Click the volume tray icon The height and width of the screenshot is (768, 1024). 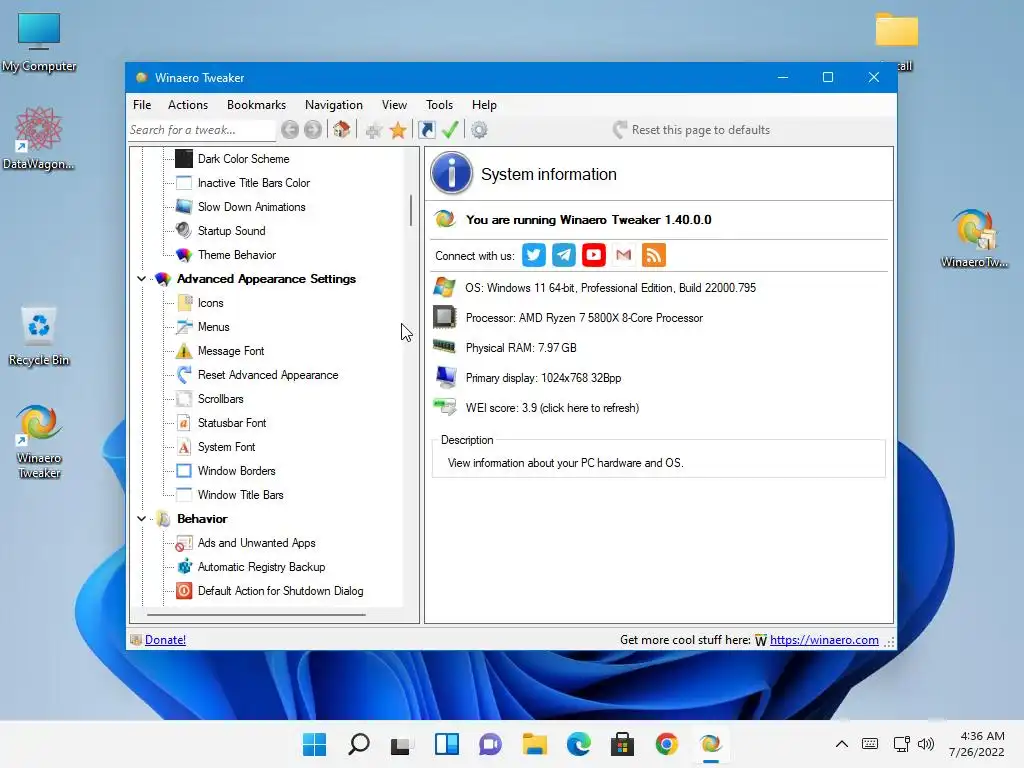pos(926,744)
